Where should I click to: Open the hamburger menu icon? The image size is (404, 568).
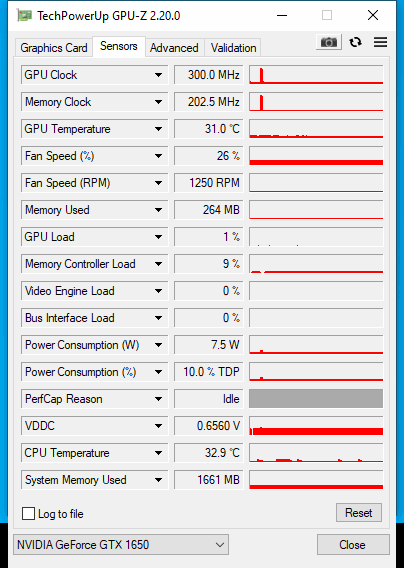point(380,42)
